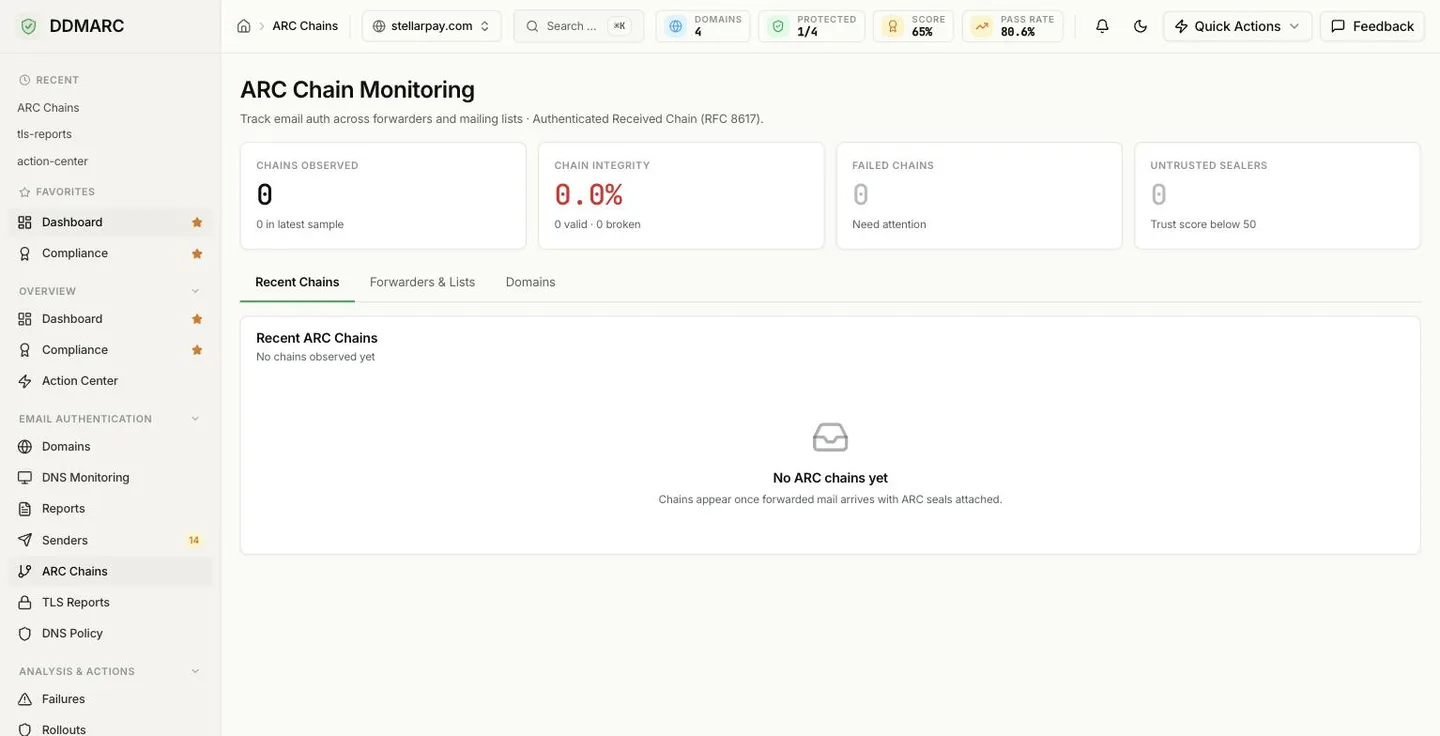The width and height of the screenshot is (1440, 736).
Task: Click the Domains globe icon in sidebar
Action: click(25, 447)
